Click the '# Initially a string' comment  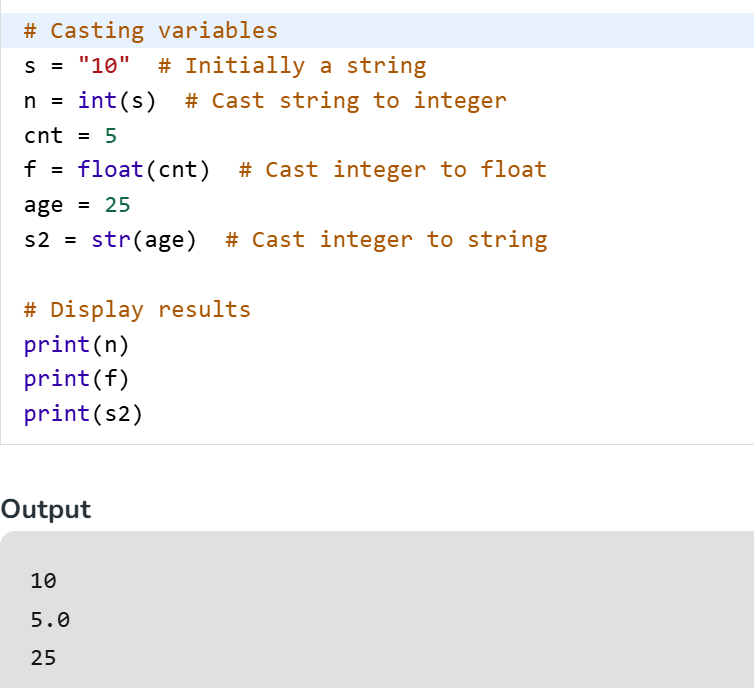[292, 66]
